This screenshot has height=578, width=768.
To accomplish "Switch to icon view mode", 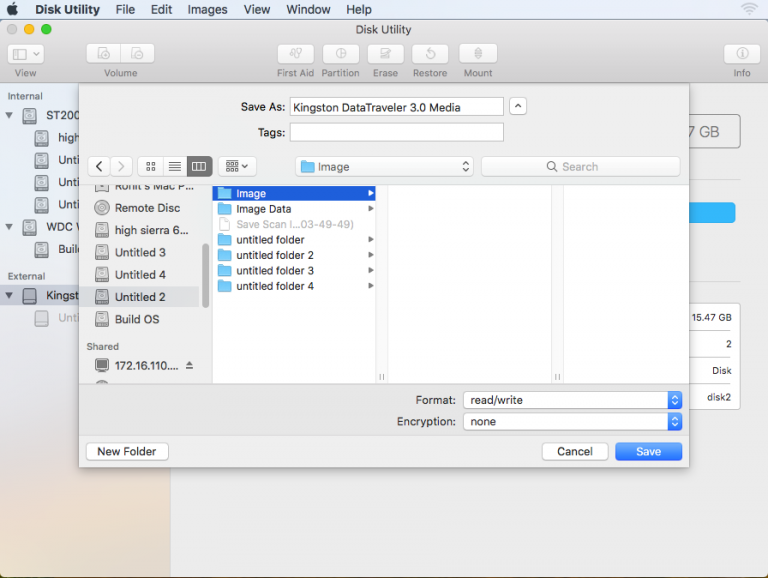I will [151, 167].
